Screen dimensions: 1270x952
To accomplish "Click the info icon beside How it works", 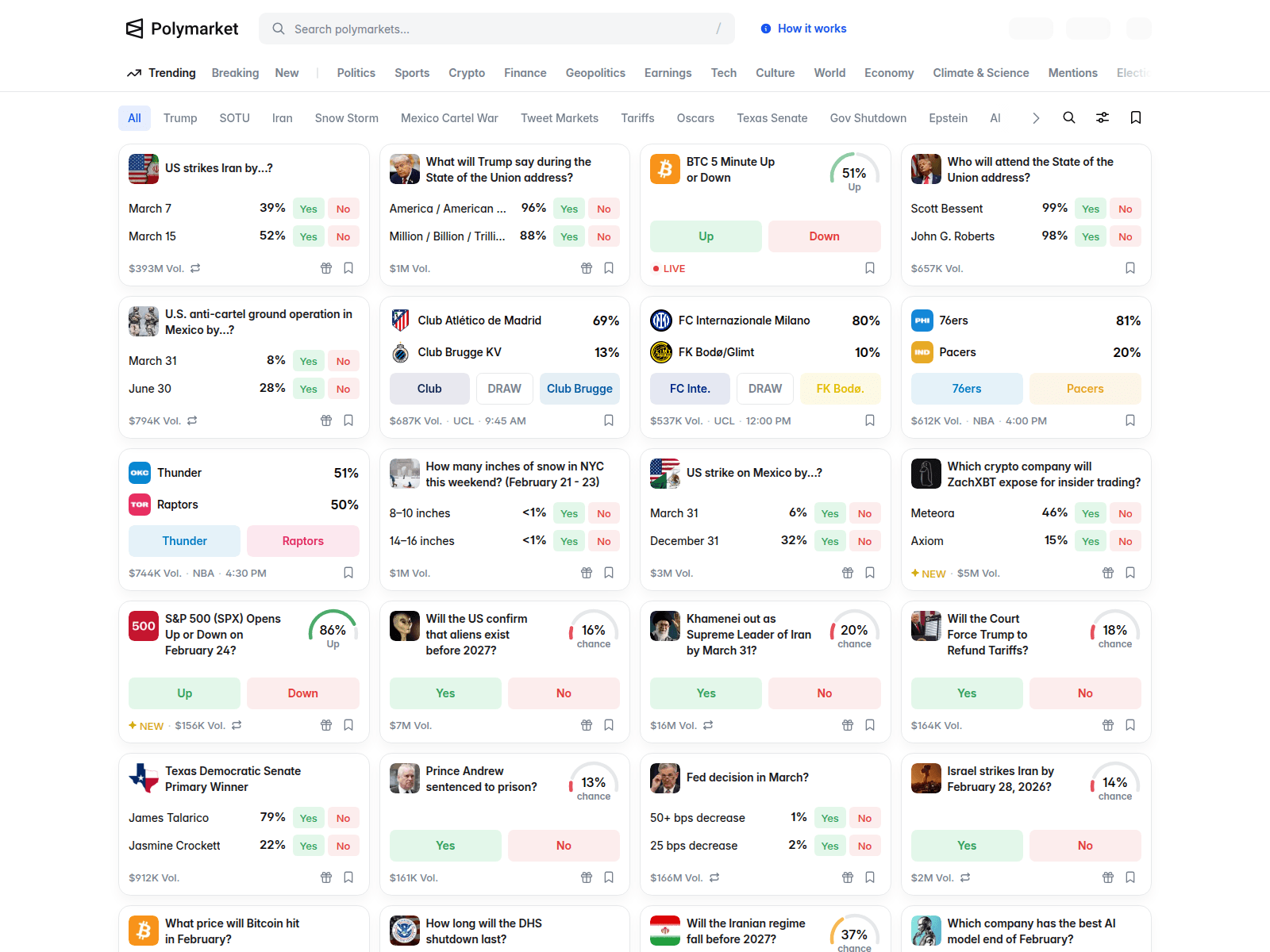I will click(766, 29).
